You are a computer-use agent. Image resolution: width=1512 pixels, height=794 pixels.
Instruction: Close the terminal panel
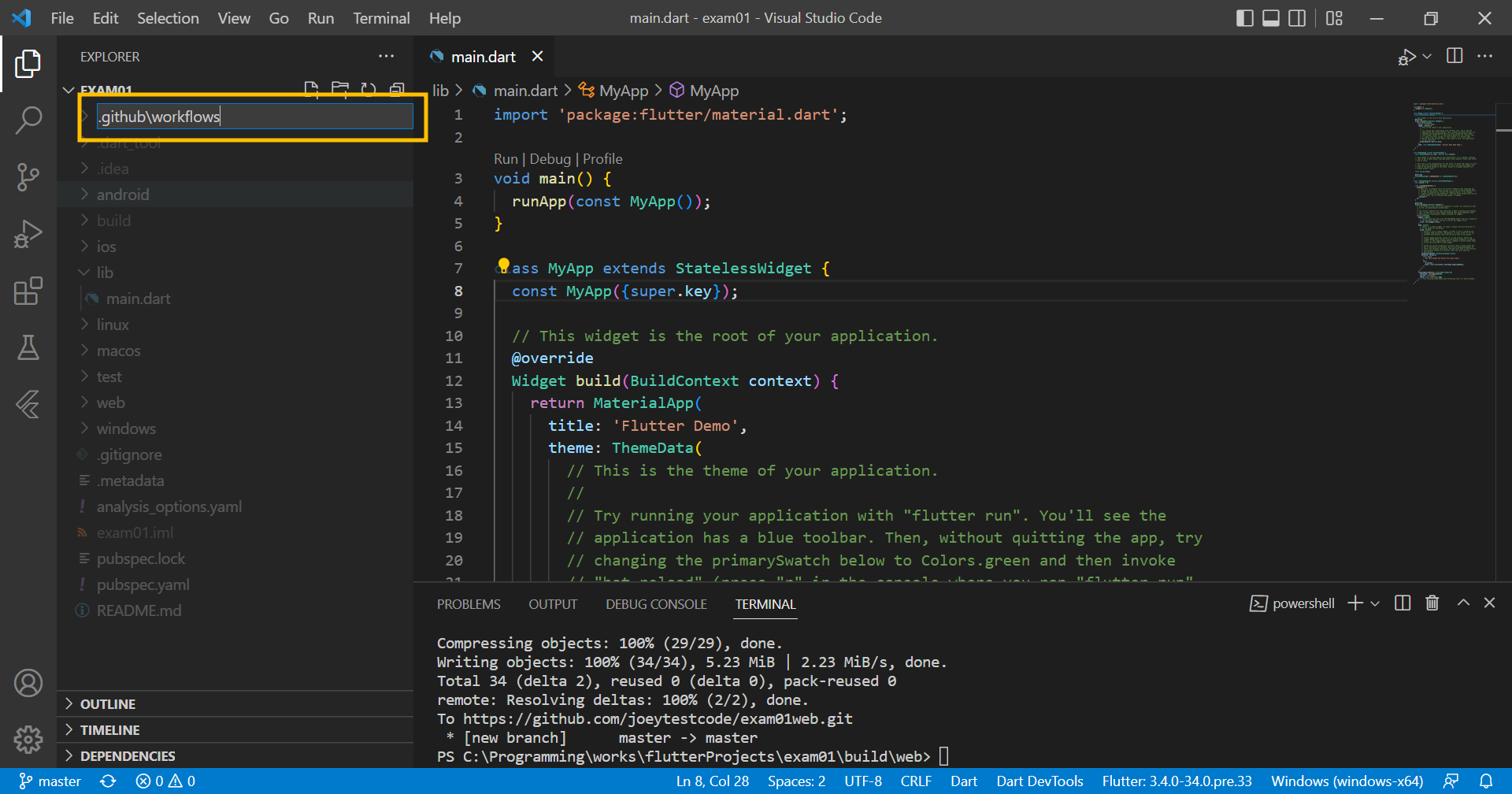click(1489, 603)
